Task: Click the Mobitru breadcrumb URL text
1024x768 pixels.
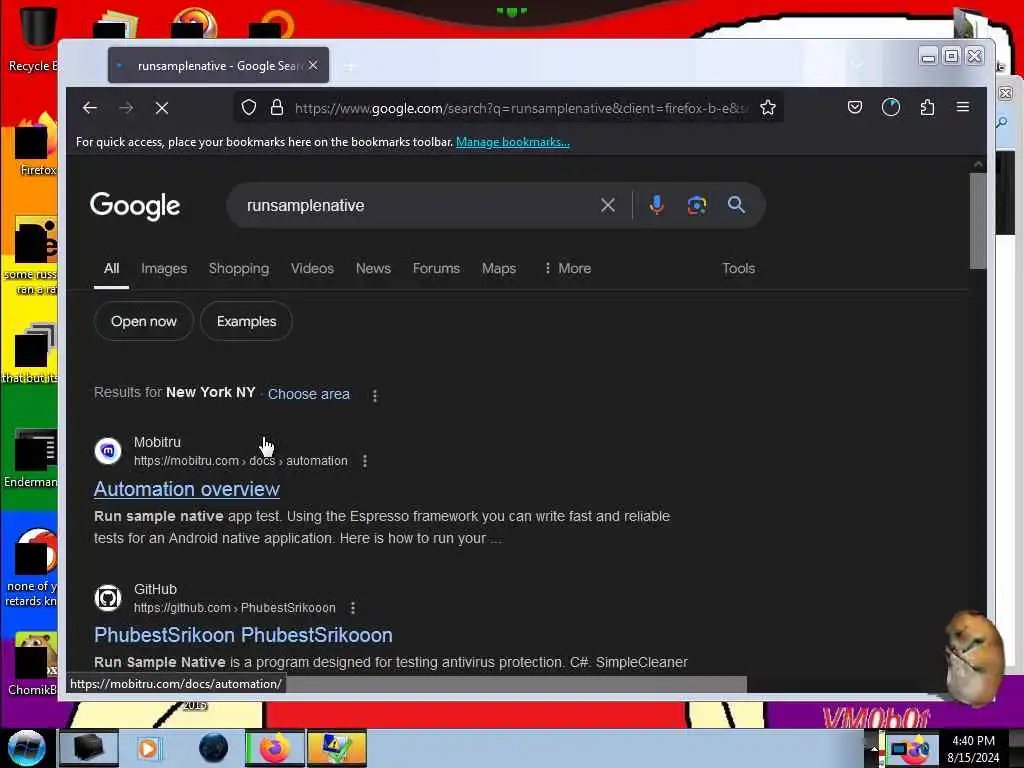Action: click(240, 461)
